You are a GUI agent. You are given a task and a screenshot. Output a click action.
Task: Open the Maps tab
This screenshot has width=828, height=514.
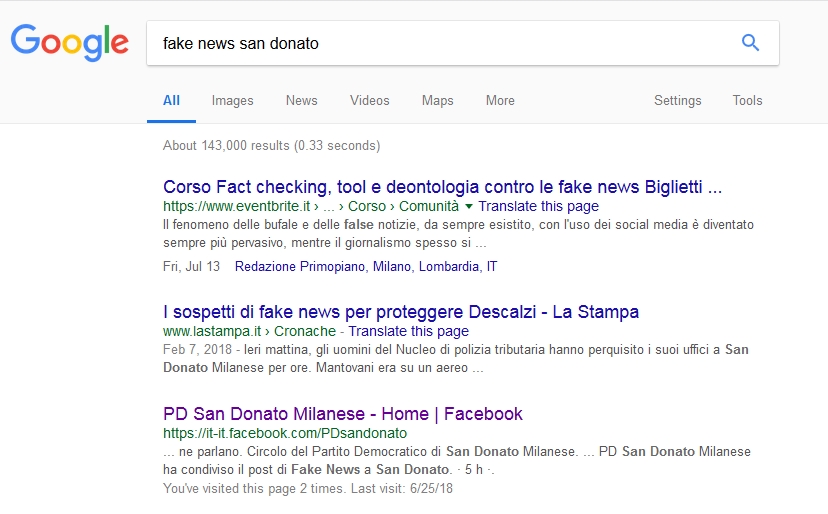(437, 100)
